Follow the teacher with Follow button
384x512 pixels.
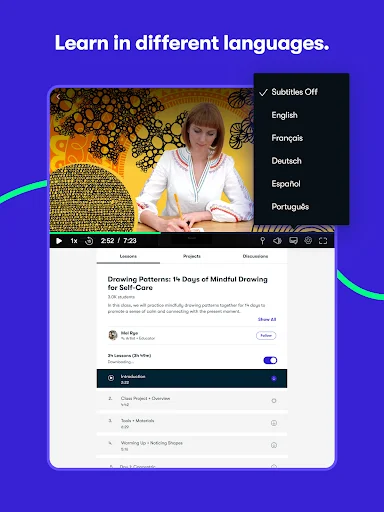point(266,335)
